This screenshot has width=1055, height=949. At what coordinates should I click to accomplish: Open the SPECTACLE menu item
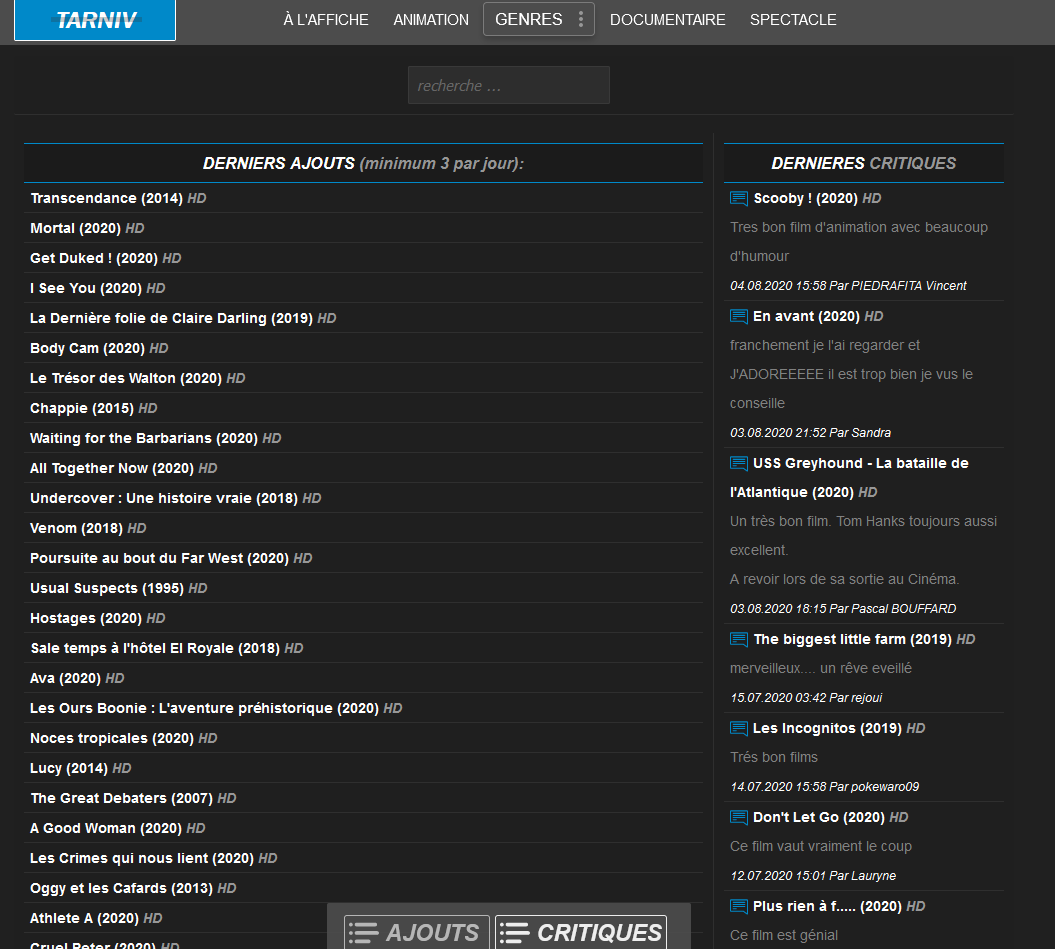(x=793, y=20)
